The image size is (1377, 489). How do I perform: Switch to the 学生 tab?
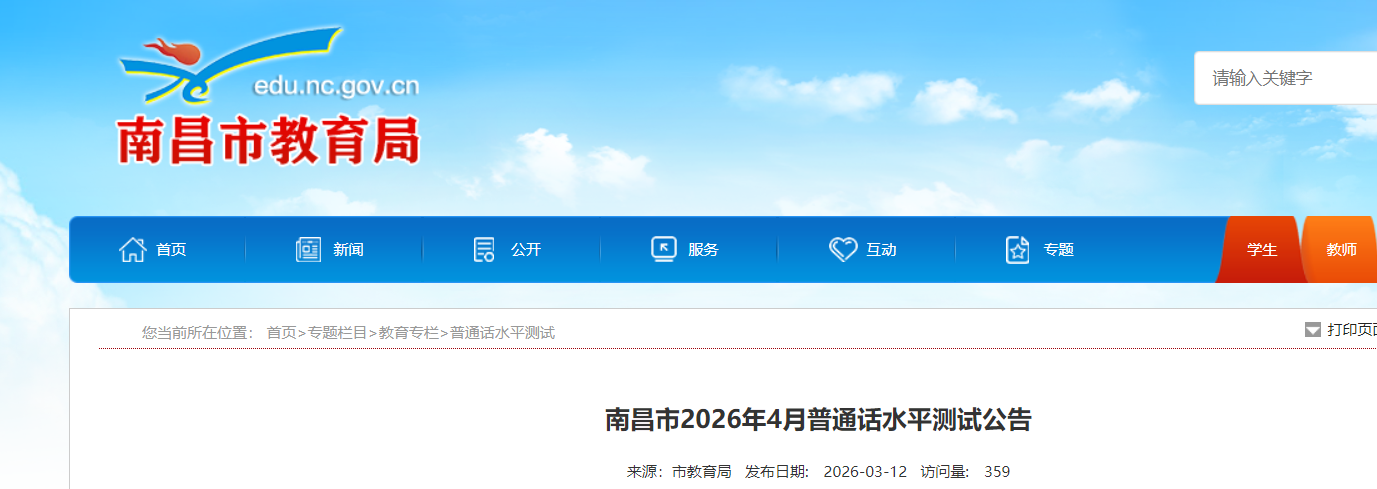(x=1262, y=250)
